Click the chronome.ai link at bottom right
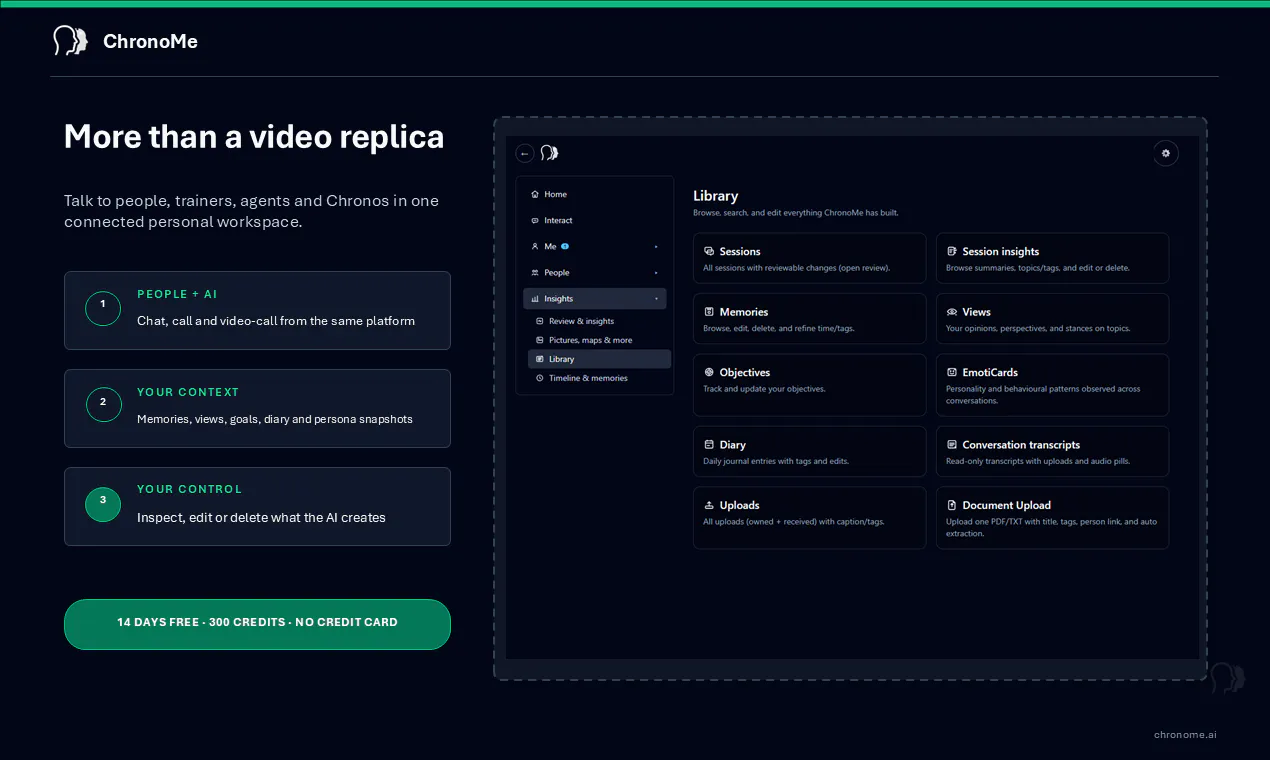 pyautogui.click(x=1185, y=734)
